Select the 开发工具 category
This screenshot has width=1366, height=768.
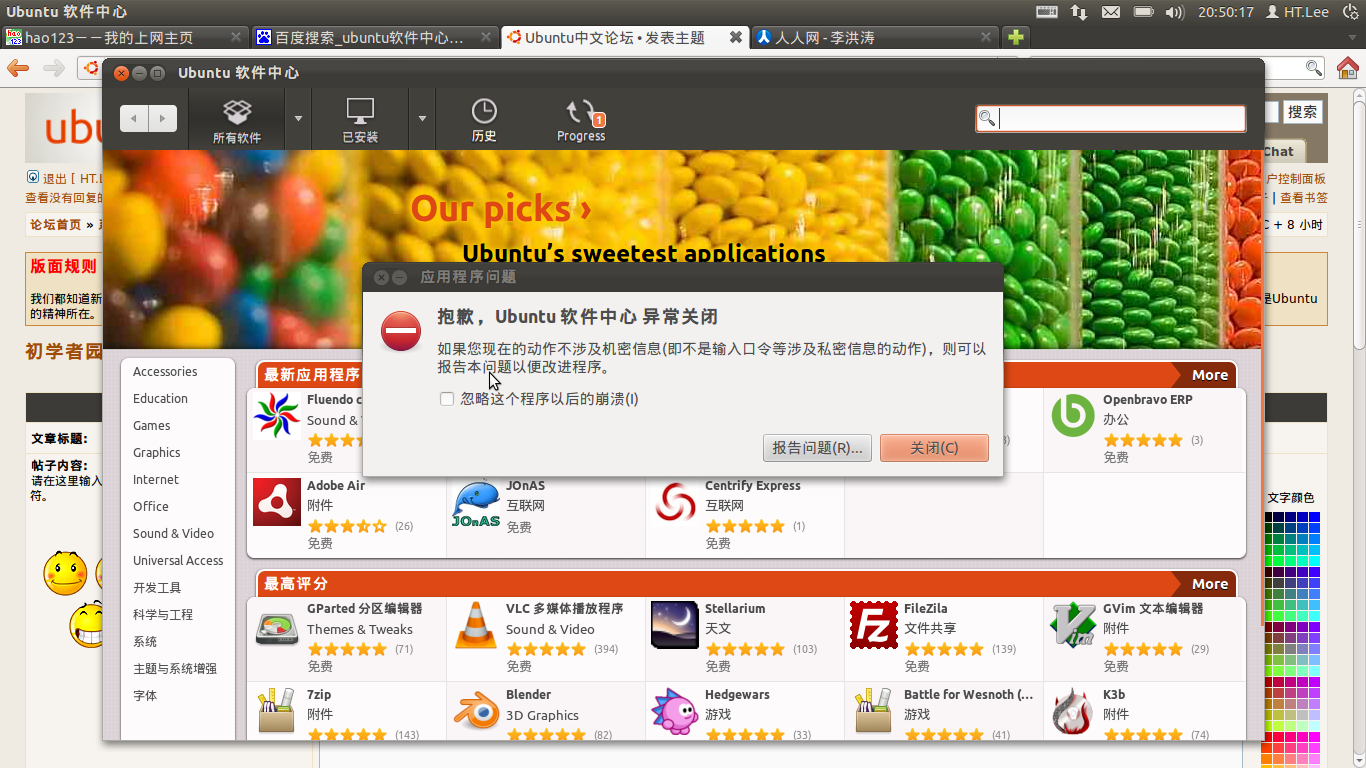click(157, 587)
